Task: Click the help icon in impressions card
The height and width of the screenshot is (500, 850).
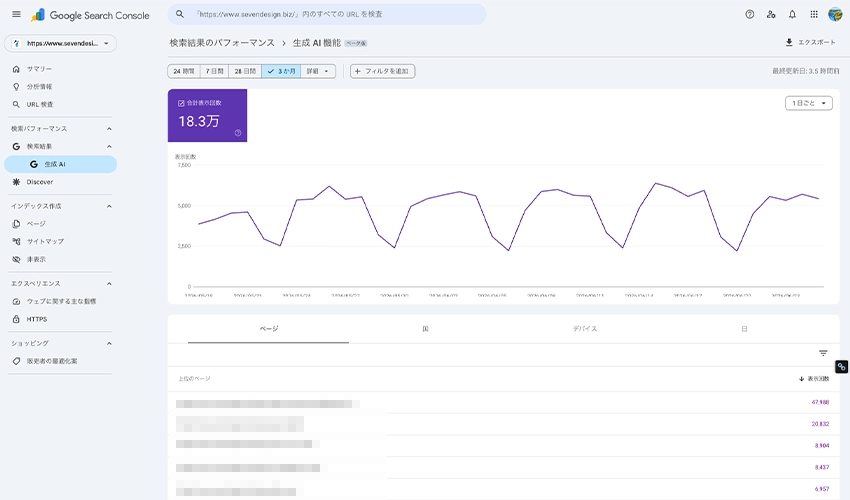Action: click(x=237, y=133)
